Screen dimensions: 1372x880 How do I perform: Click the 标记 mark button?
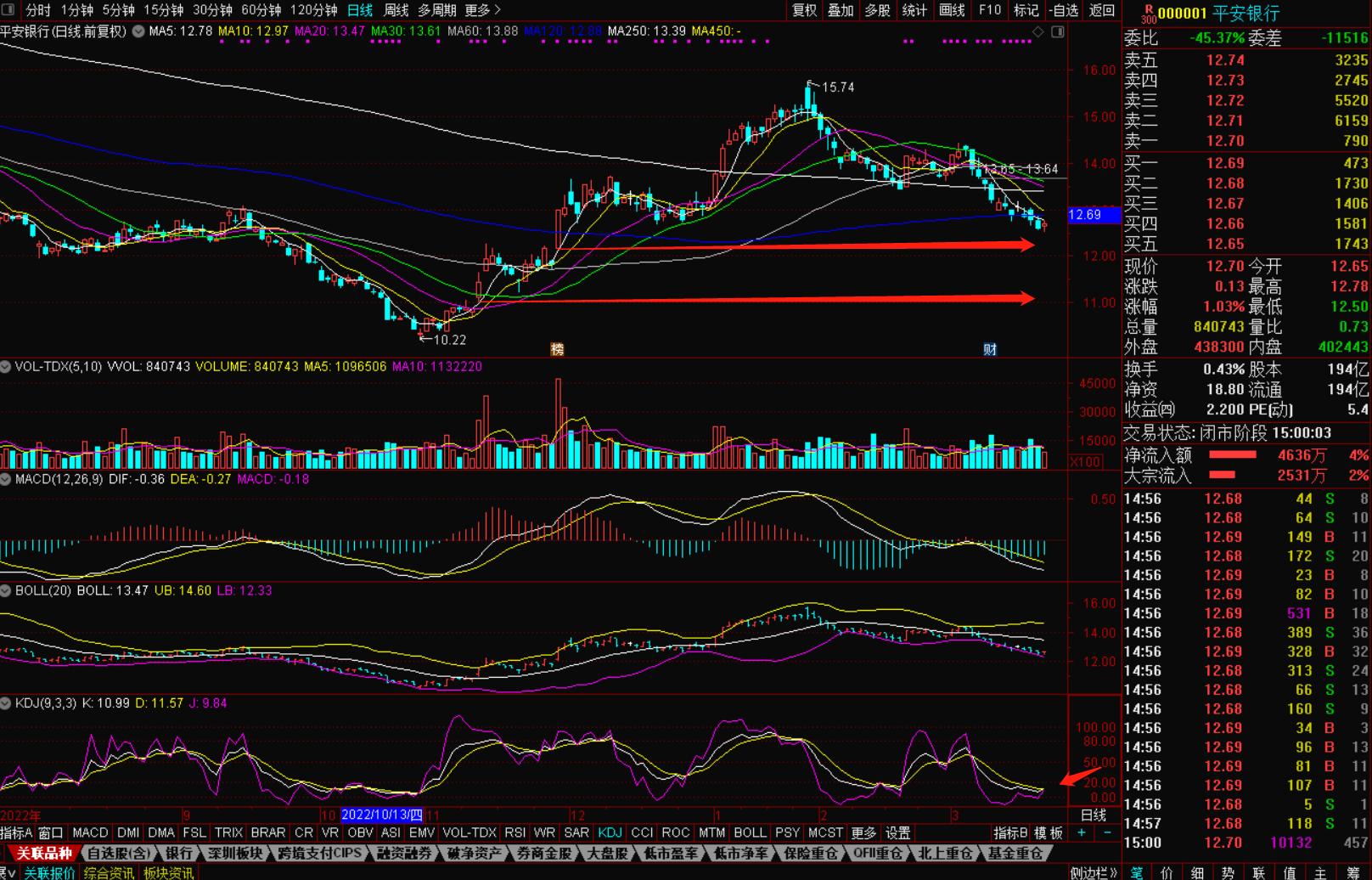[x=1026, y=10]
